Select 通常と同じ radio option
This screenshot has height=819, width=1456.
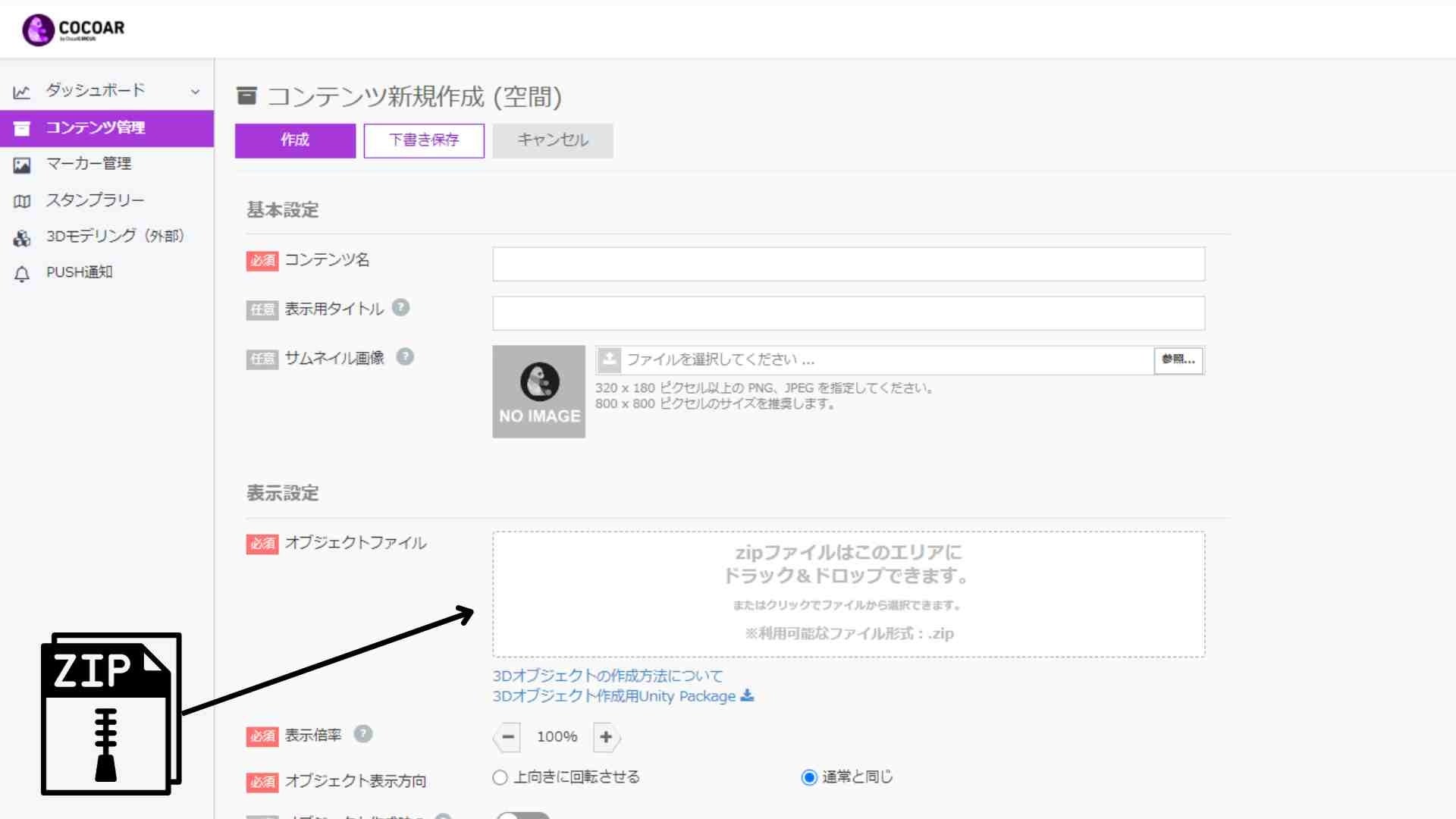coord(809,777)
